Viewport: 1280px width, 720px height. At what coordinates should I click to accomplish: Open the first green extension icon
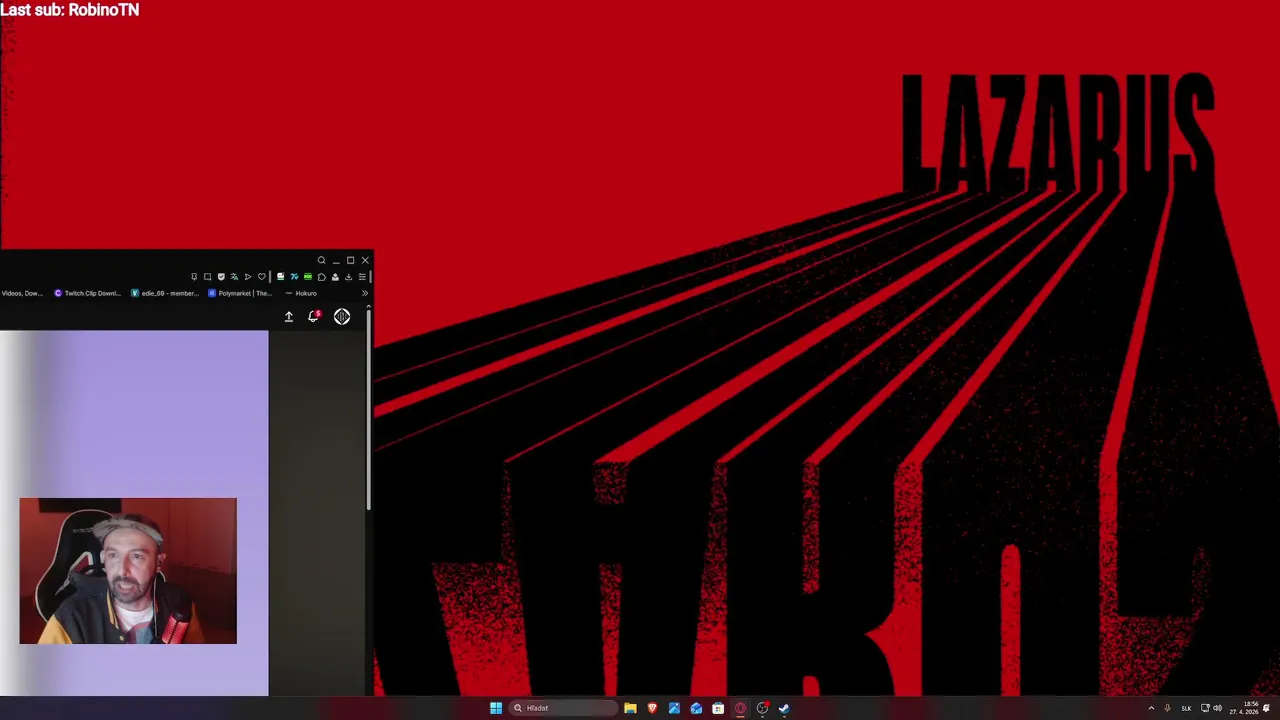(280, 277)
